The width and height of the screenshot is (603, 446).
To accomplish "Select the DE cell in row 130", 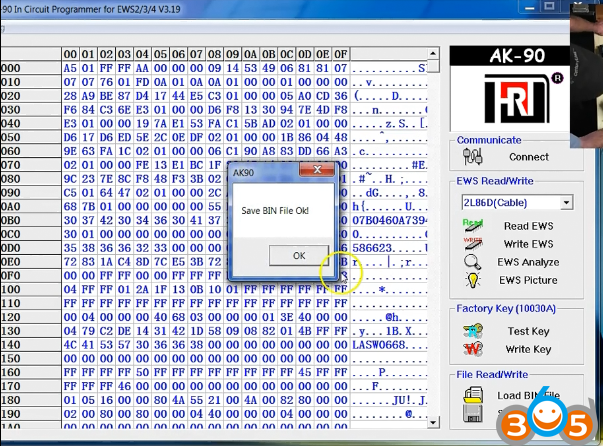I will [x=124, y=331].
